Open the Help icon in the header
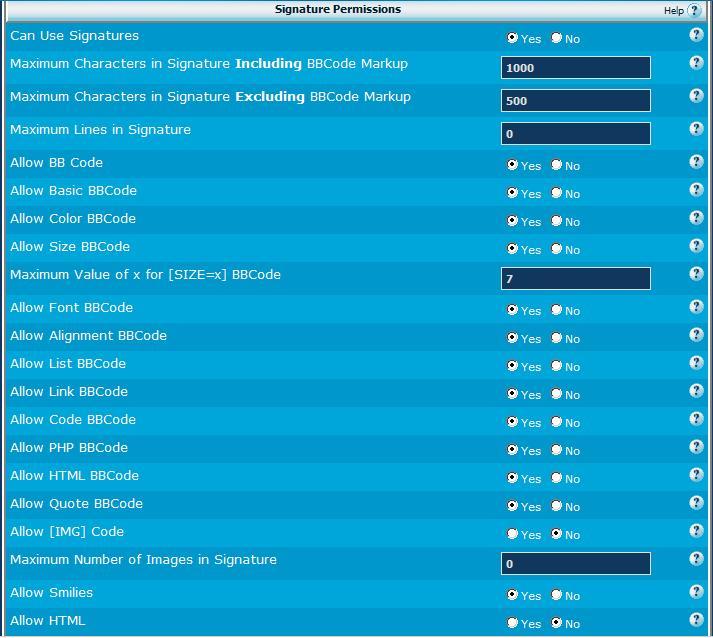The width and height of the screenshot is (713, 638). [694, 10]
